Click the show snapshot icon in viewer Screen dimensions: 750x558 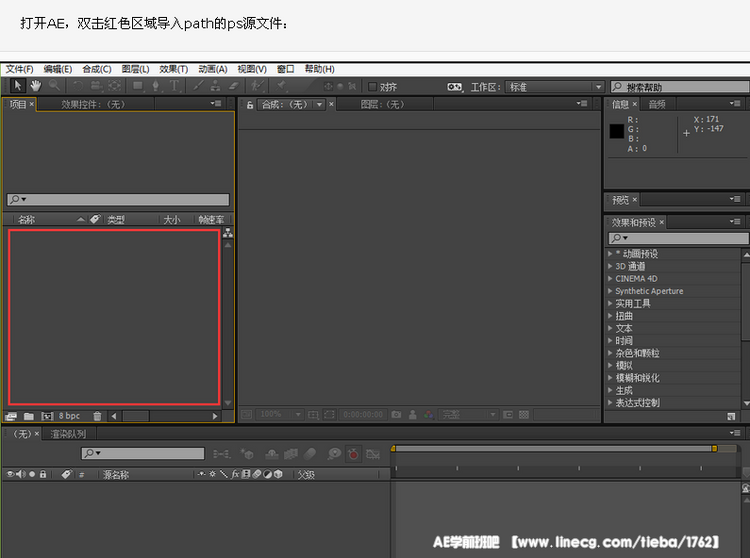[412, 415]
